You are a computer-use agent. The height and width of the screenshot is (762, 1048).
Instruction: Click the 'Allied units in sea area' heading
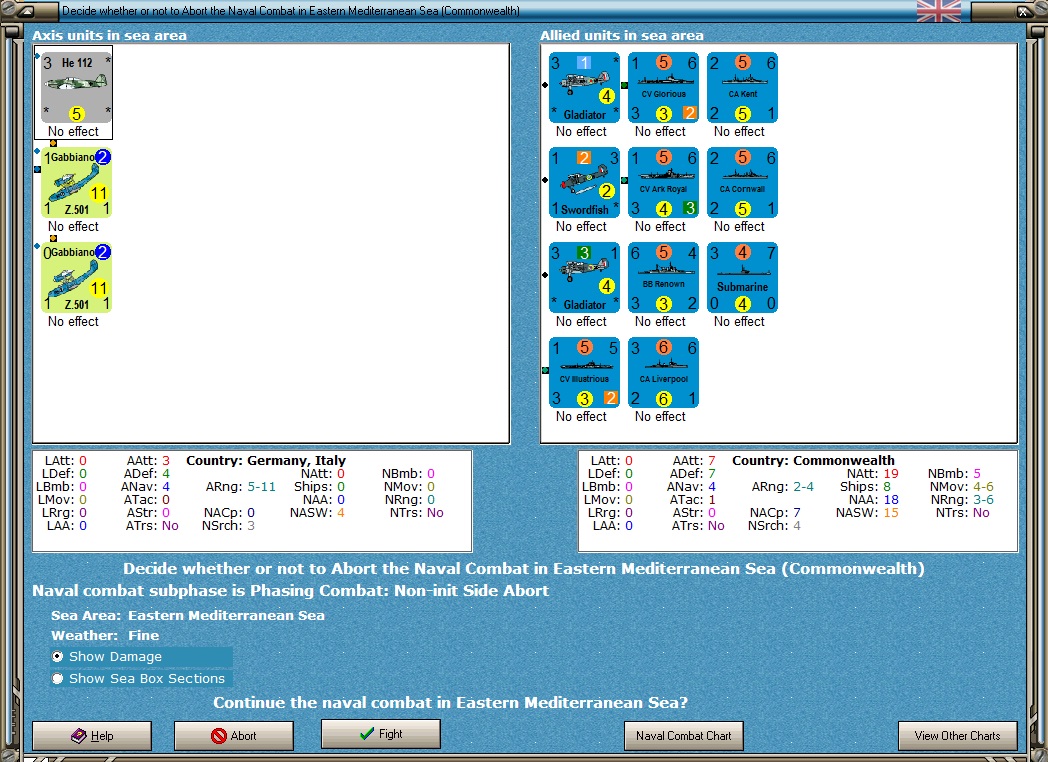point(622,35)
